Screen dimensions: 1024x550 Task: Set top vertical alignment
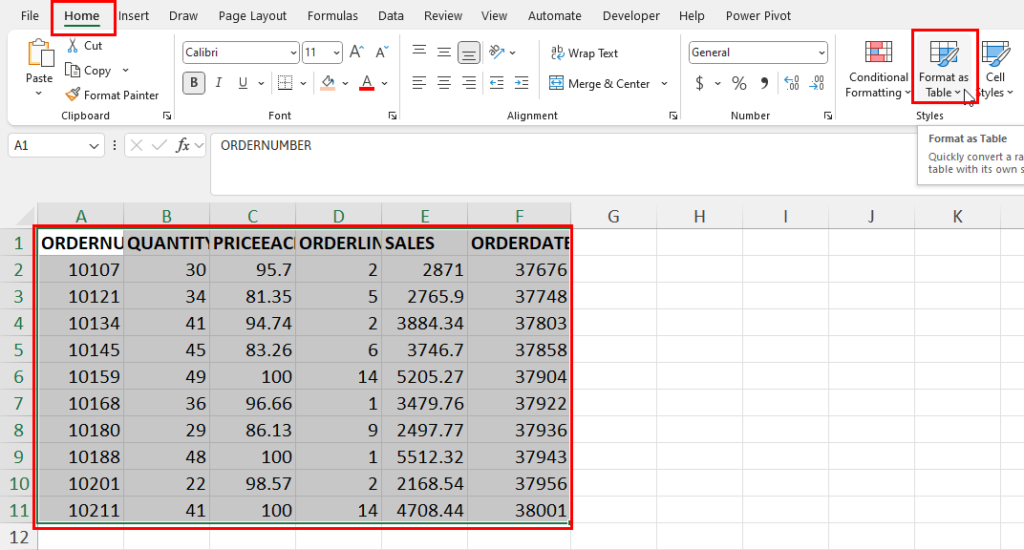[419, 52]
